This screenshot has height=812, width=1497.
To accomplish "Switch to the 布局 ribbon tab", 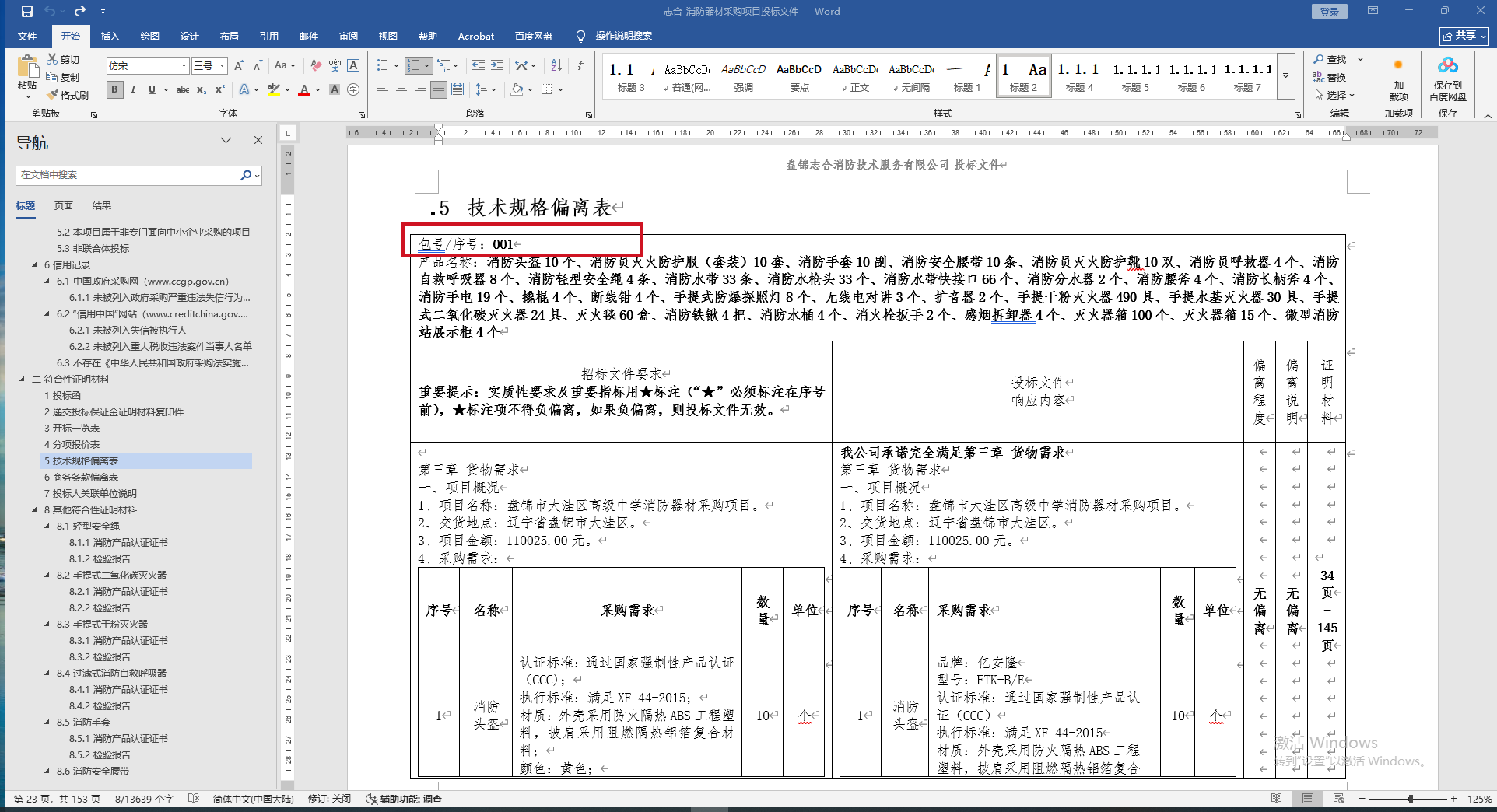I will [229, 36].
